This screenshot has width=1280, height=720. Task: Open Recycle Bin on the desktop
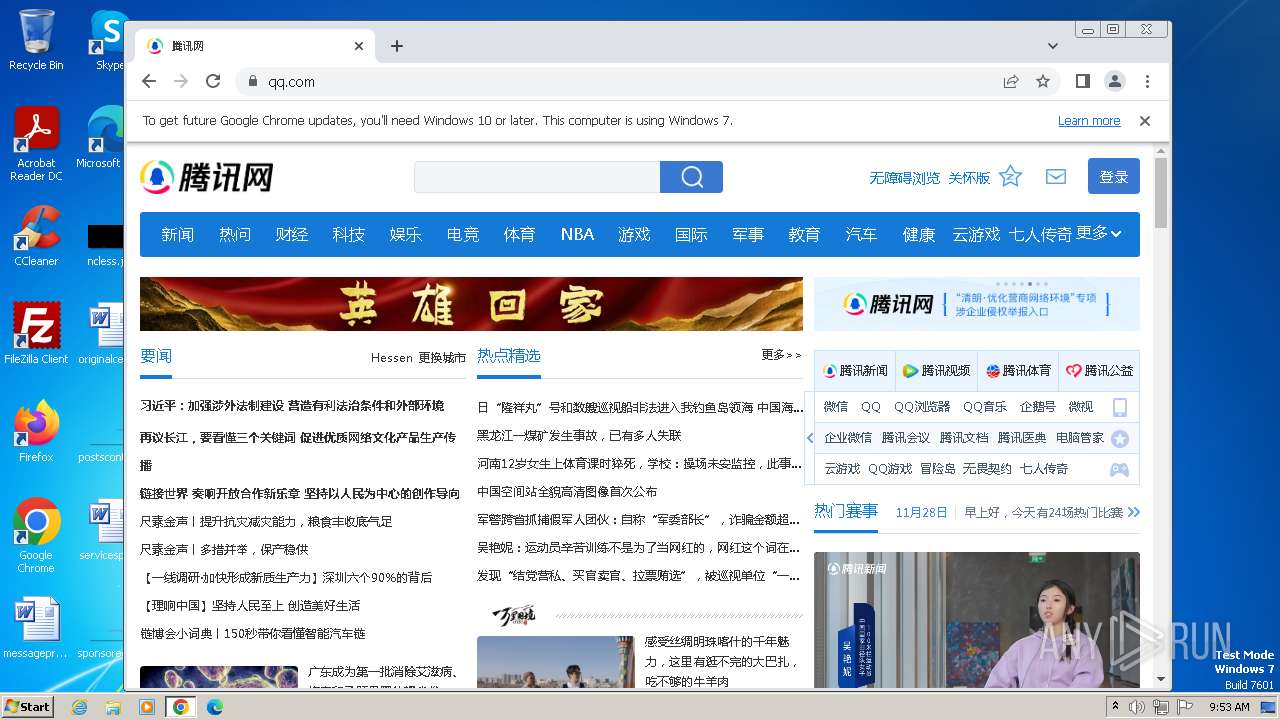(x=36, y=40)
